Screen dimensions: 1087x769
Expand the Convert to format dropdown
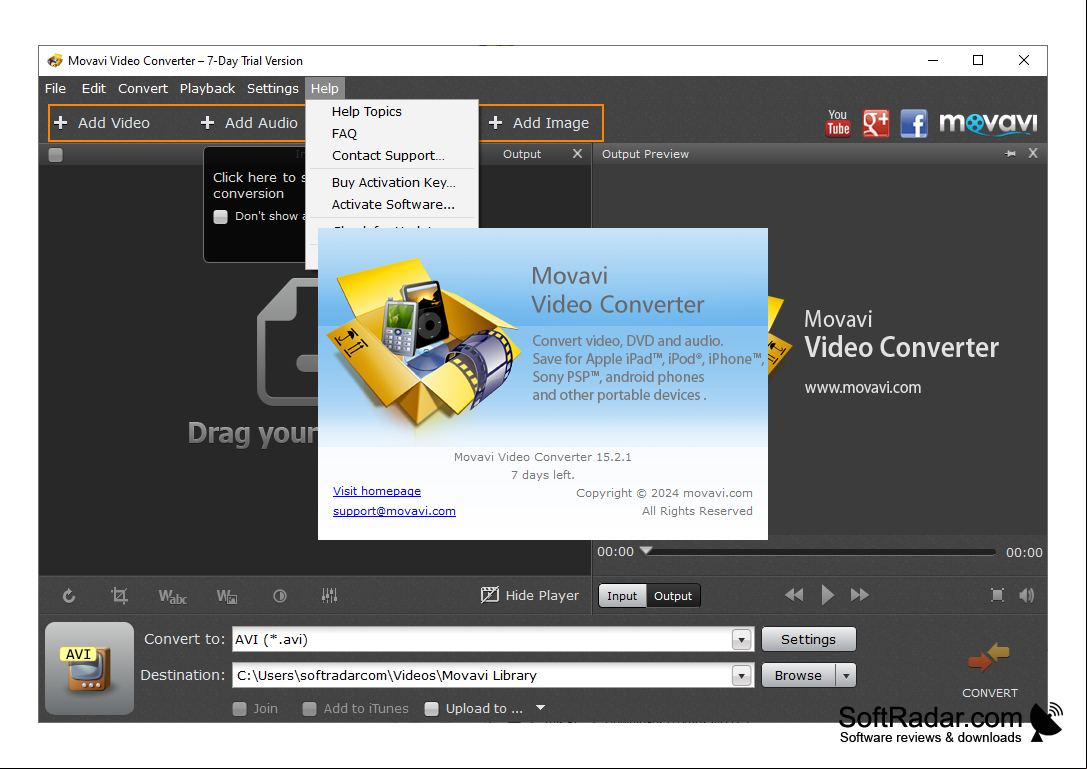[x=742, y=639]
